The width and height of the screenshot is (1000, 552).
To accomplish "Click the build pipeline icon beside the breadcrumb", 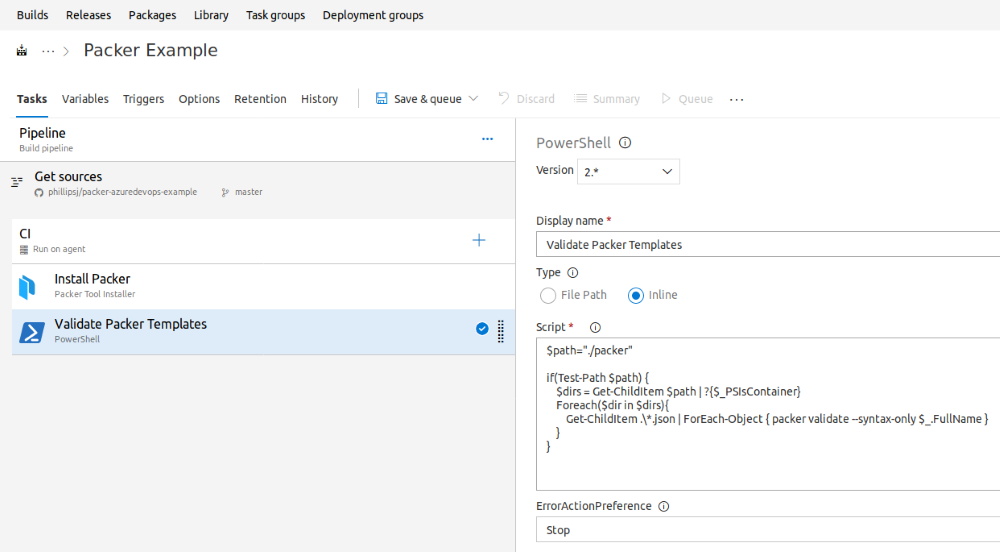I will click(22, 50).
